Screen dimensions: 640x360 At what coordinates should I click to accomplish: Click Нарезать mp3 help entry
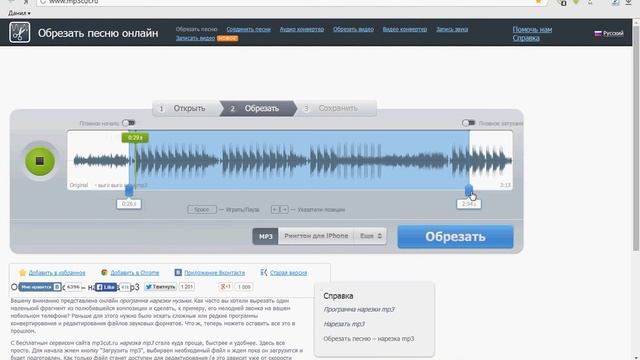click(x=344, y=324)
